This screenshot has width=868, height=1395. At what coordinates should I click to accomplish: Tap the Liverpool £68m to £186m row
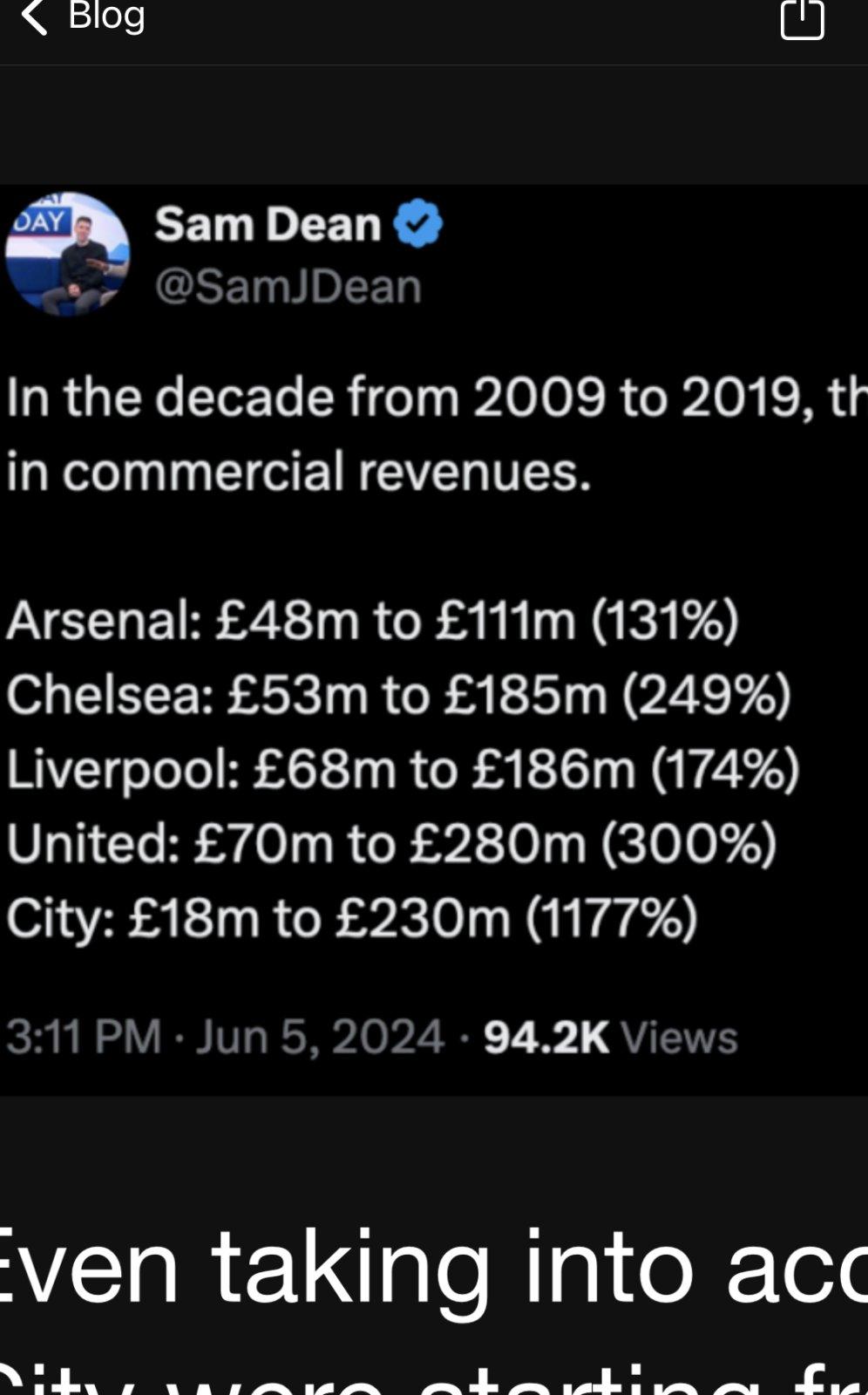click(403, 769)
